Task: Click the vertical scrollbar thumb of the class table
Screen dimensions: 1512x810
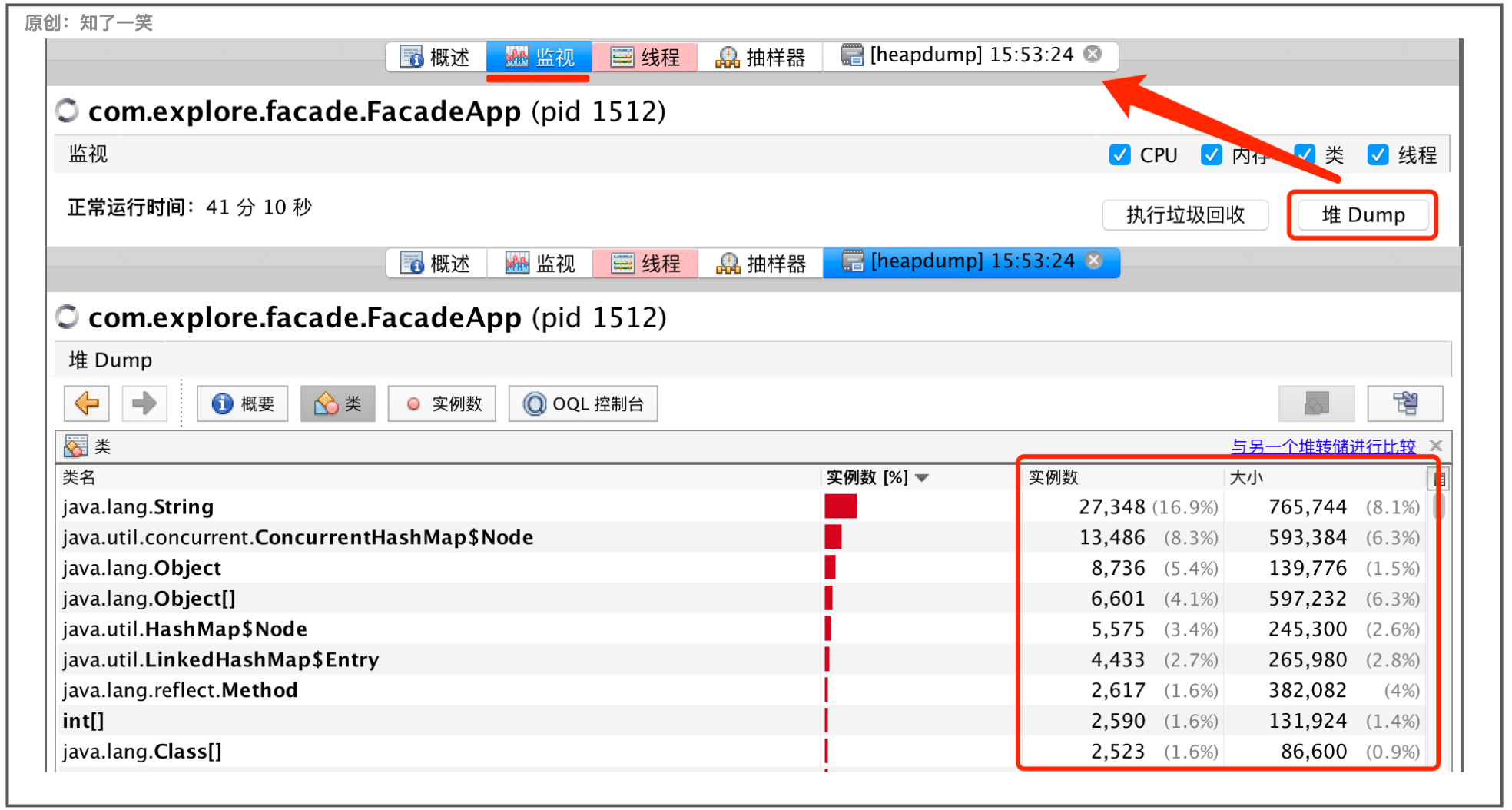Action: click(1438, 506)
